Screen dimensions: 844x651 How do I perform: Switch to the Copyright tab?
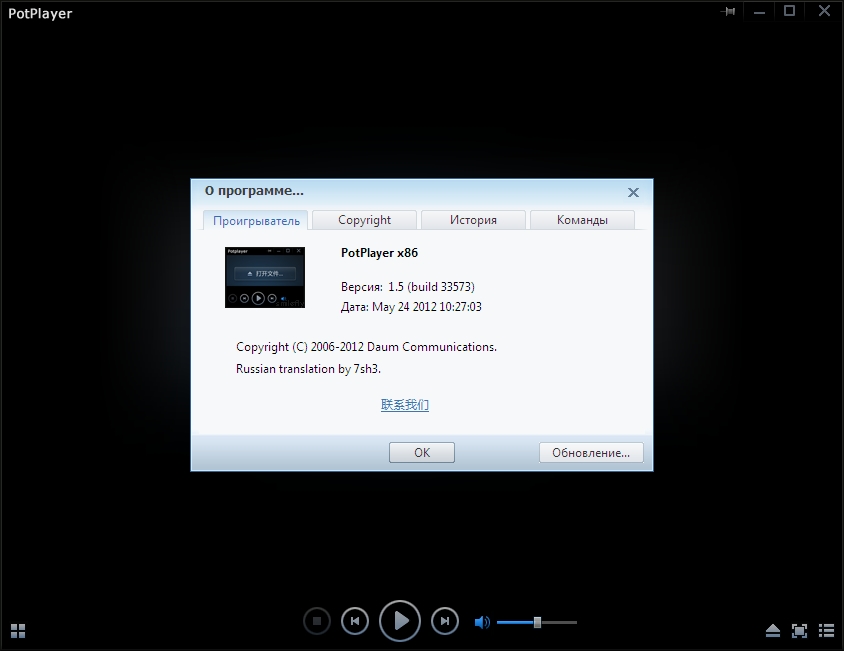pos(364,220)
